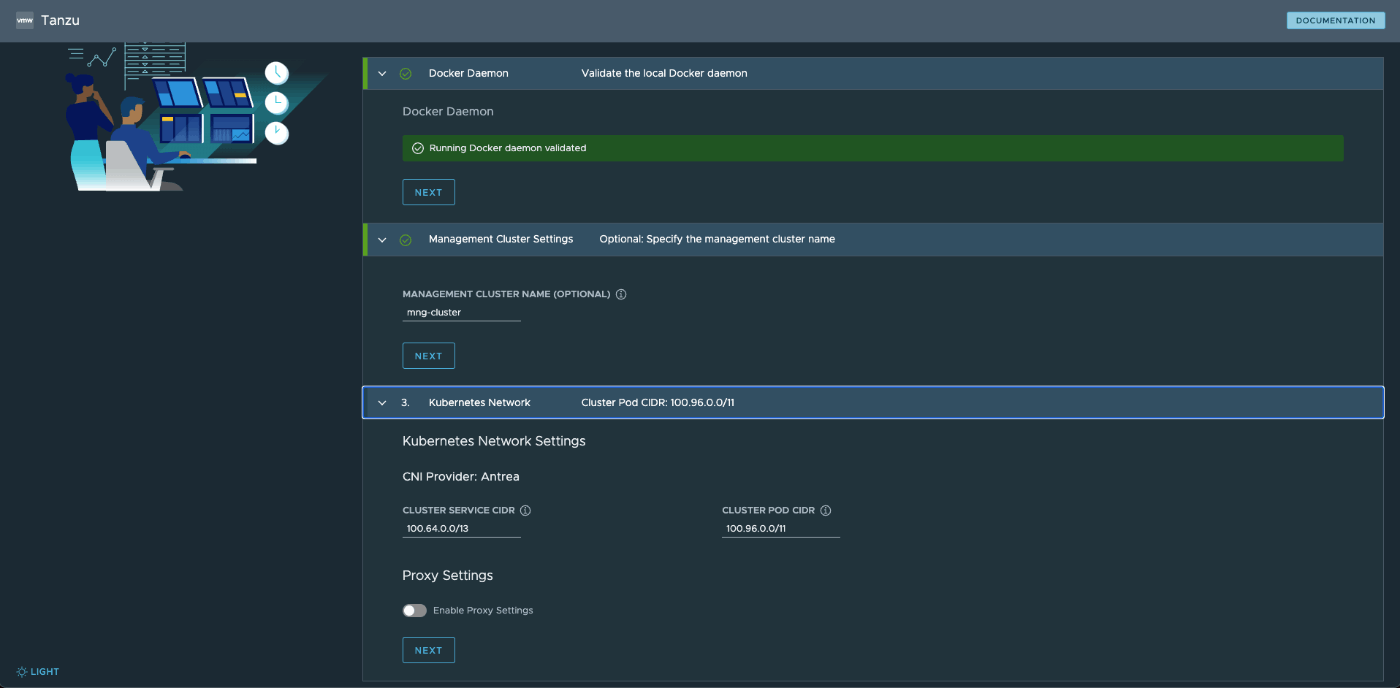The image size is (1400, 688).
Task: Click 'Running Docker daemon validated' message
Action: pyautogui.click(x=508, y=148)
